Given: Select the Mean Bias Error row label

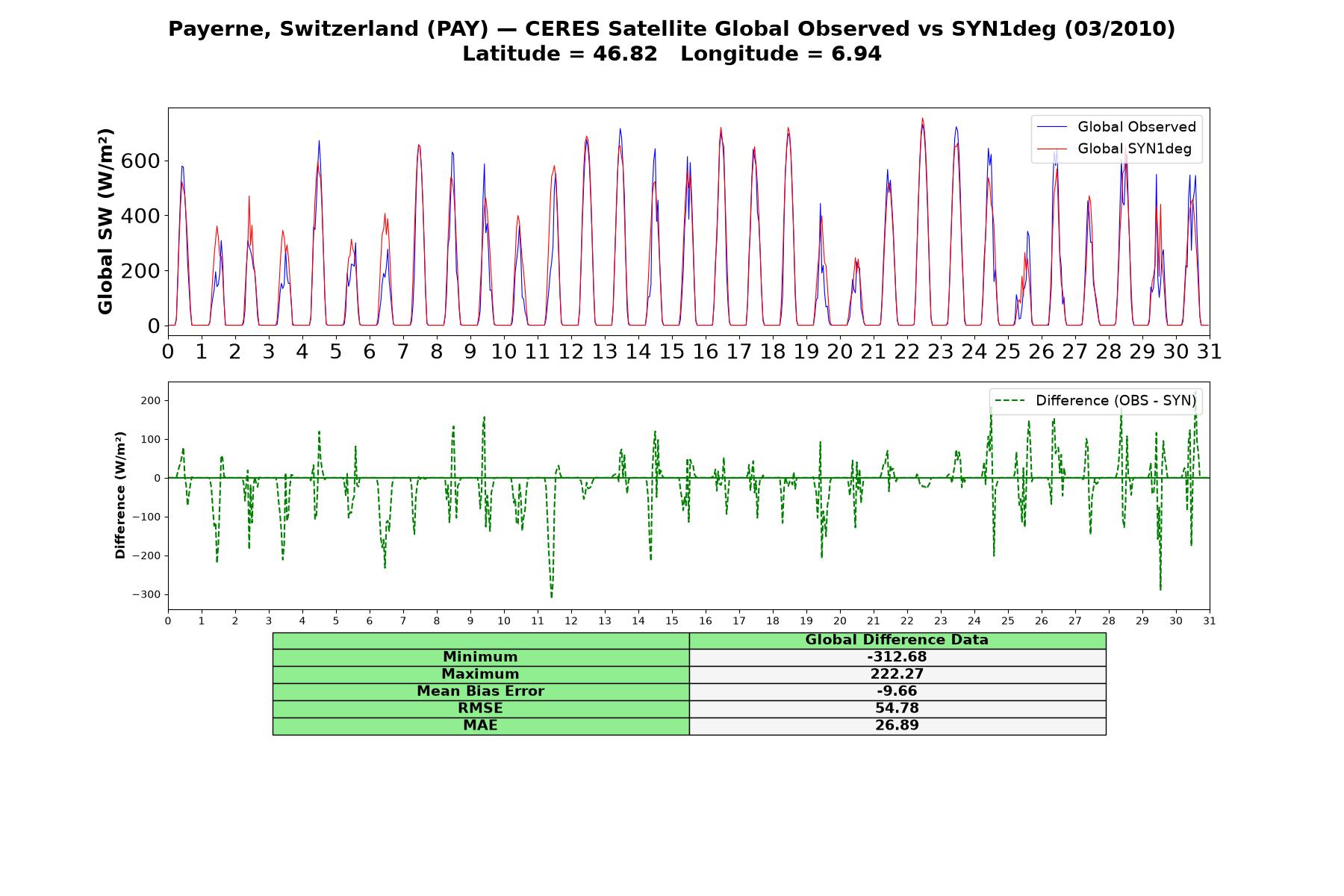Looking at the screenshot, I should (480, 691).
